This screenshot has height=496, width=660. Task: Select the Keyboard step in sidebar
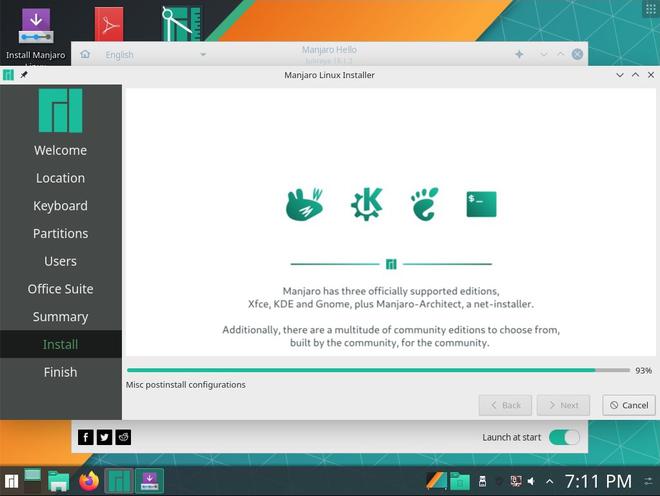click(x=61, y=206)
